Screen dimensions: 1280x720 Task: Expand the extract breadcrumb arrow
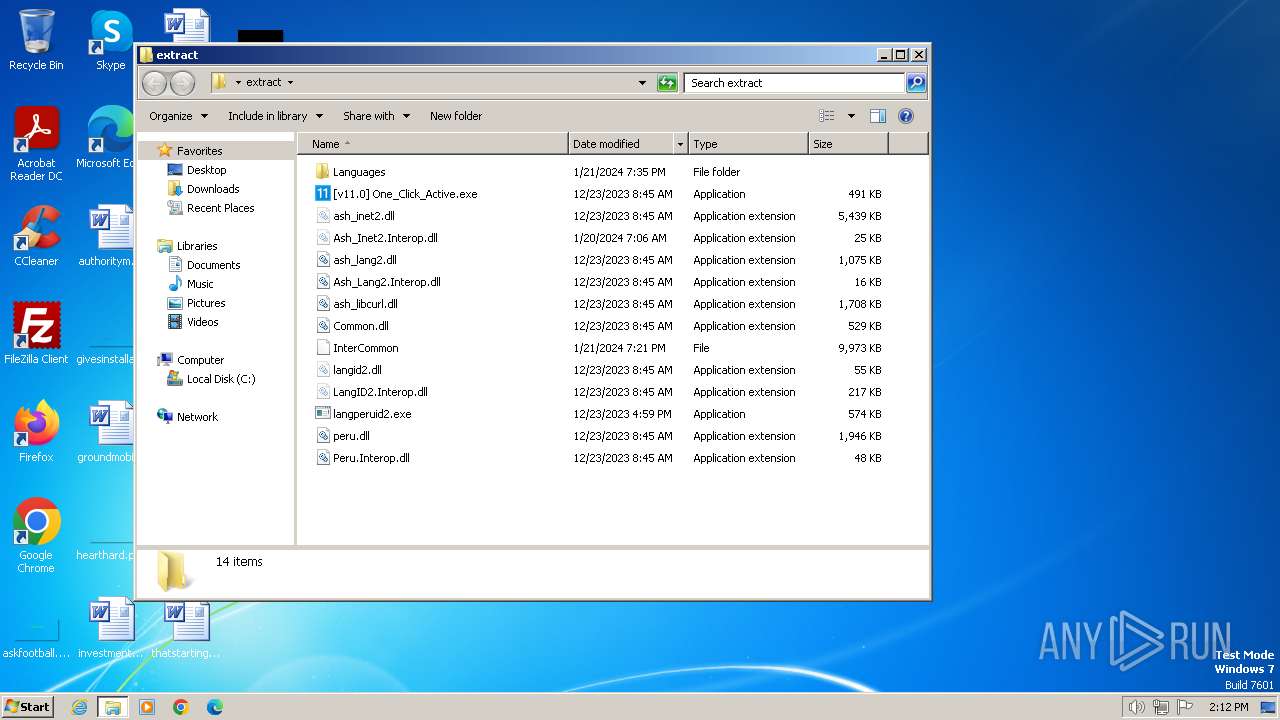coord(290,83)
